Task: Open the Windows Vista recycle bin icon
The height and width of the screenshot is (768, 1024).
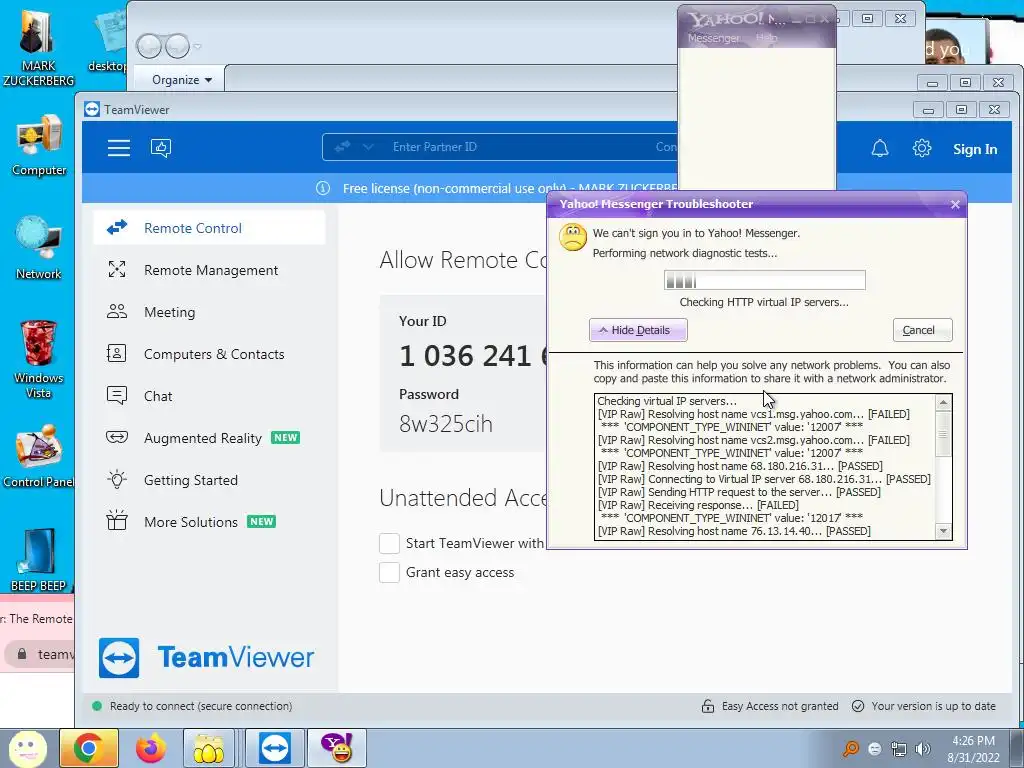Action: (39, 359)
